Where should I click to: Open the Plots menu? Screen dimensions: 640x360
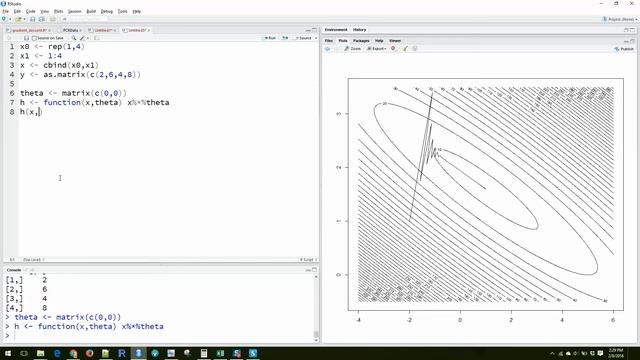(58, 11)
